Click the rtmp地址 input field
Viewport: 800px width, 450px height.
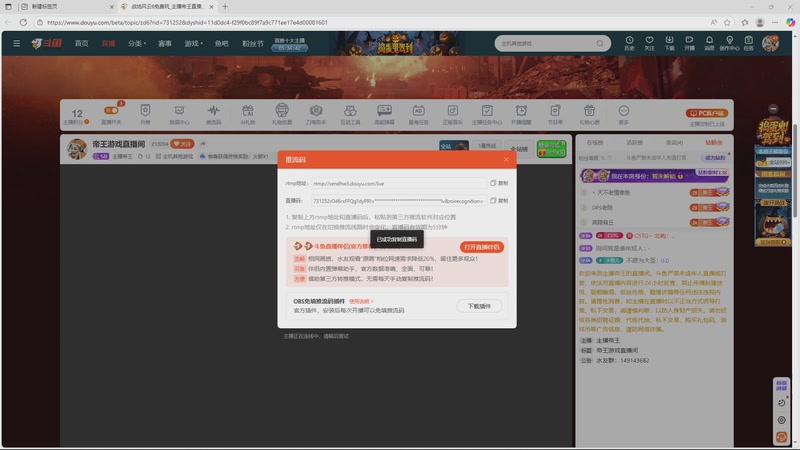tap(398, 183)
